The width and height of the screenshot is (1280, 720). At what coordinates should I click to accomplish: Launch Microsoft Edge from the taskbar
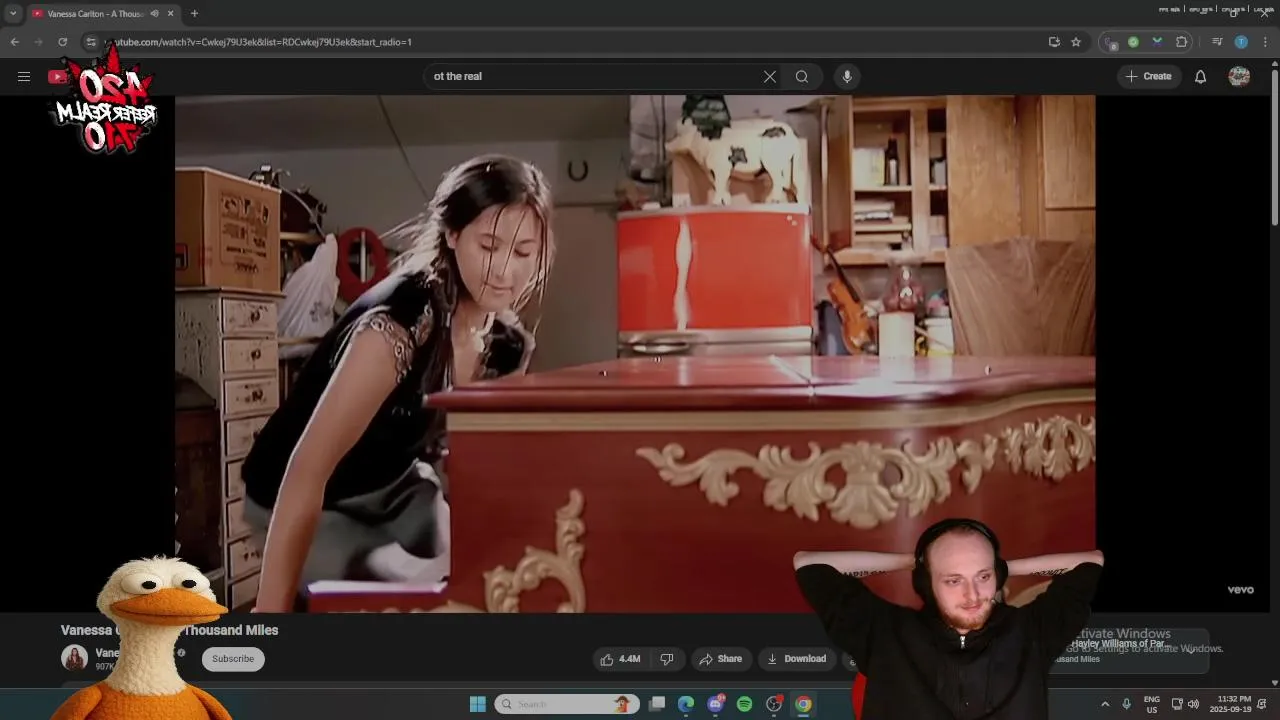click(686, 704)
